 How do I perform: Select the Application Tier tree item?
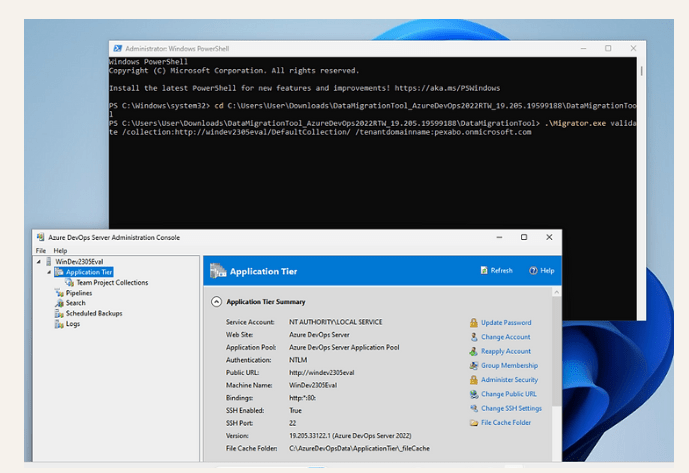89,272
